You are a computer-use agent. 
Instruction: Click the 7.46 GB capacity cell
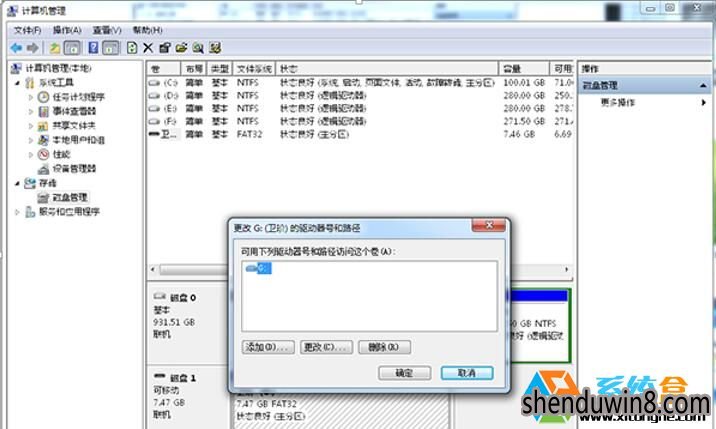point(519,134)
